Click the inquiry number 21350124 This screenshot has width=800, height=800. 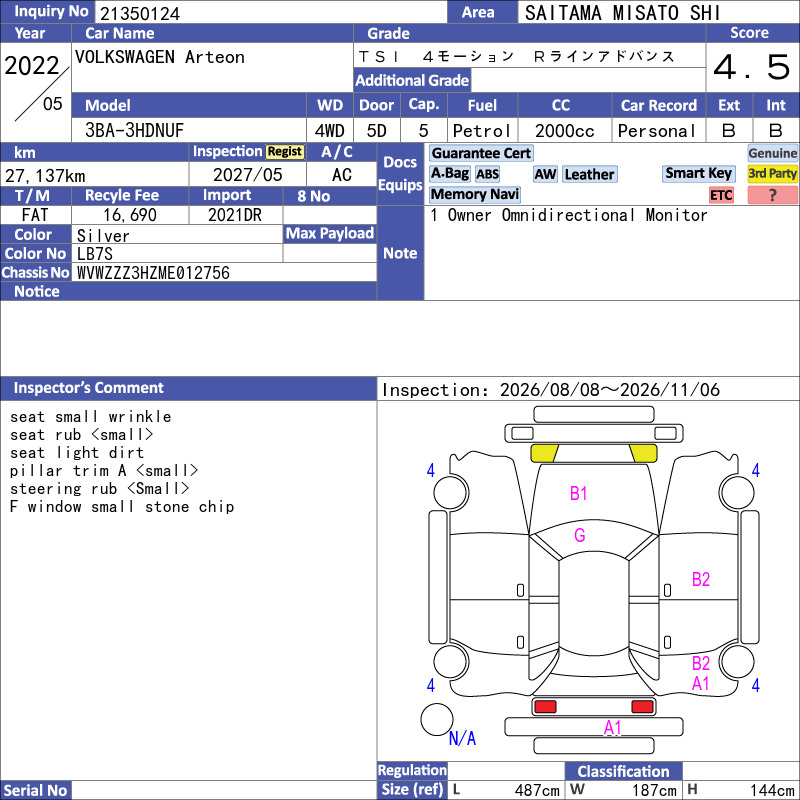pos(140,13)
